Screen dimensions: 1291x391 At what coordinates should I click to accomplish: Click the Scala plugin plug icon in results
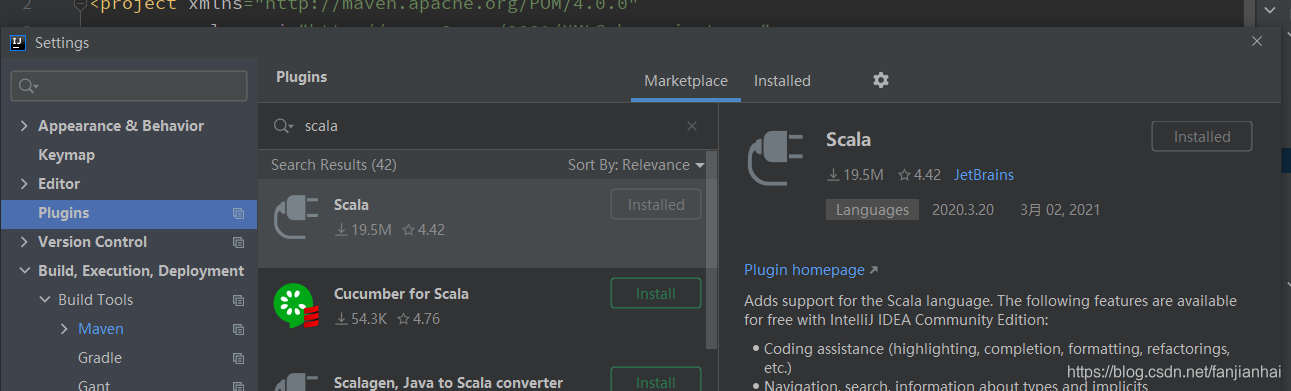coord(296,217)
